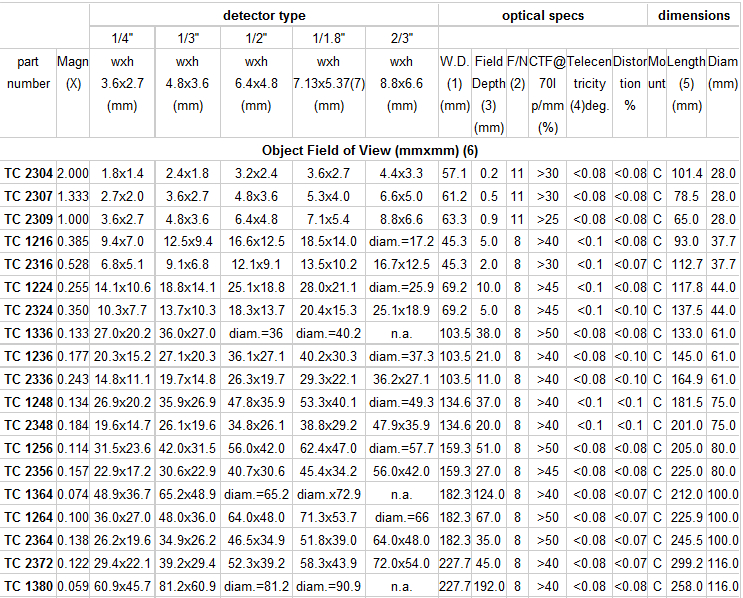Select part number TC 2372
743x598 pixels.
[28, 563]
